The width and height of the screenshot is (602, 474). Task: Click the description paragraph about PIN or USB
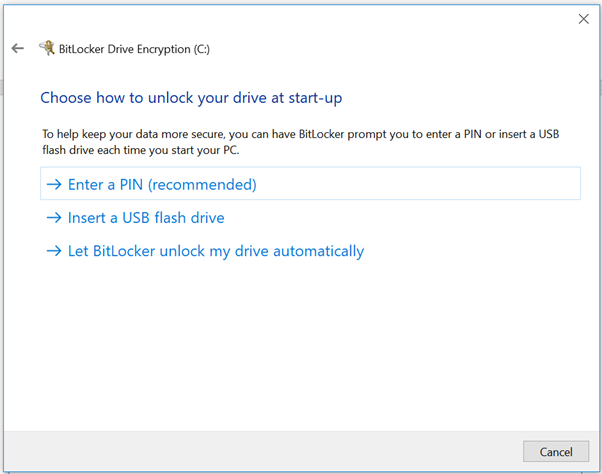301,142
